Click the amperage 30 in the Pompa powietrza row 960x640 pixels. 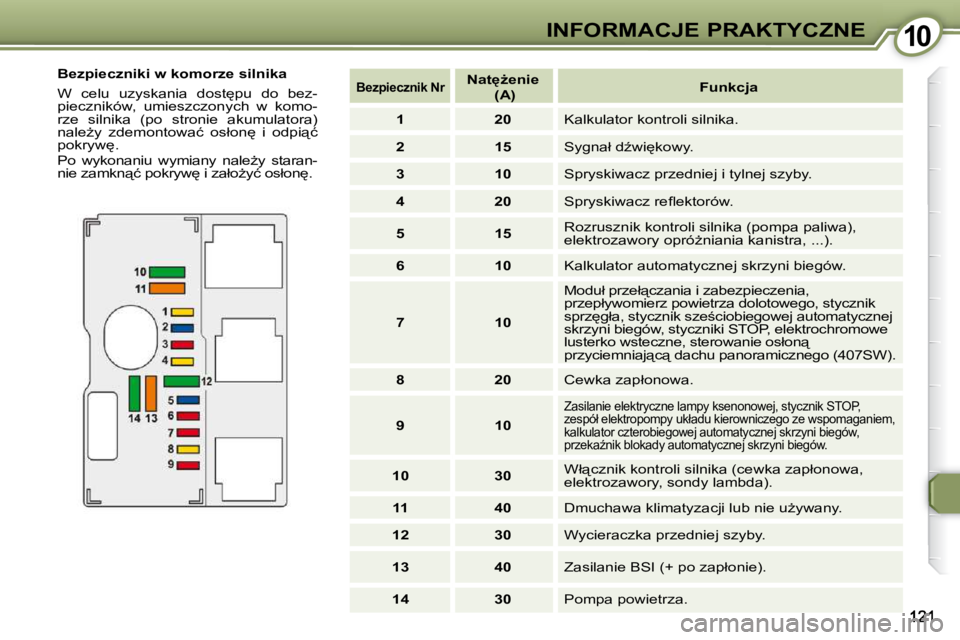click(503, 599)
